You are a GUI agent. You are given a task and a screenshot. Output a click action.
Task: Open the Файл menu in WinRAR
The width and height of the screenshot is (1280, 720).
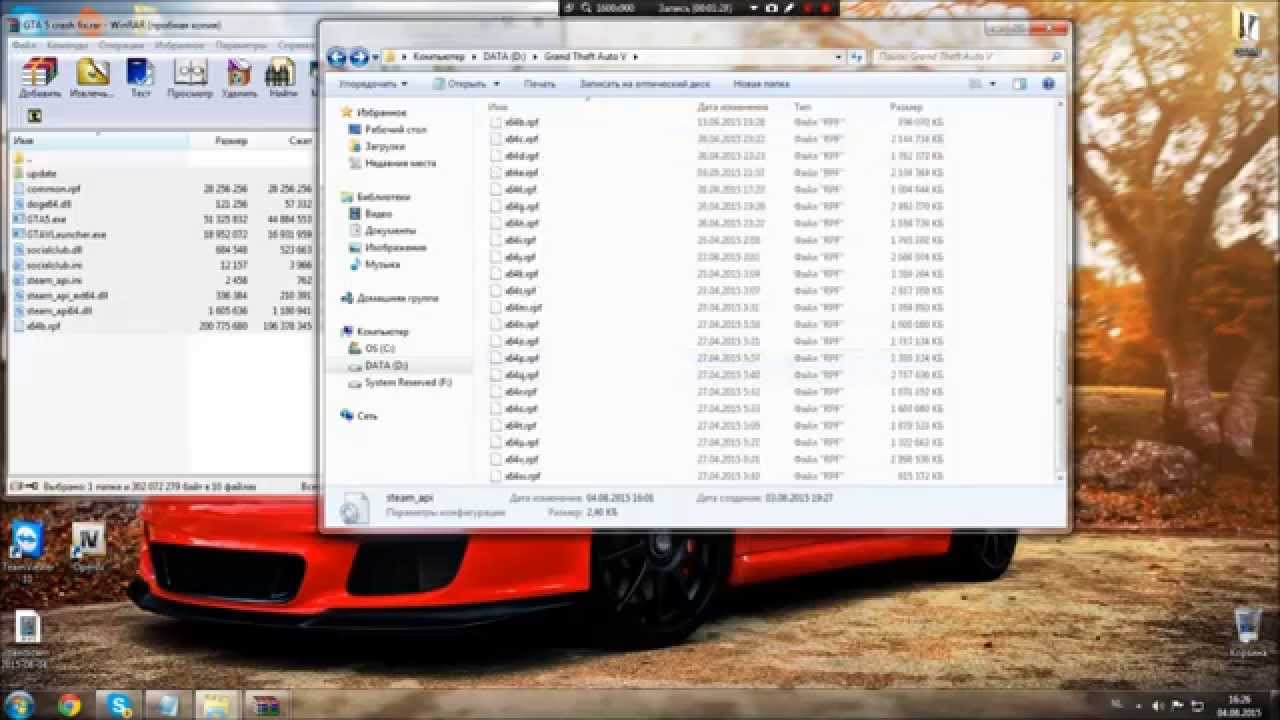[24, 45]
